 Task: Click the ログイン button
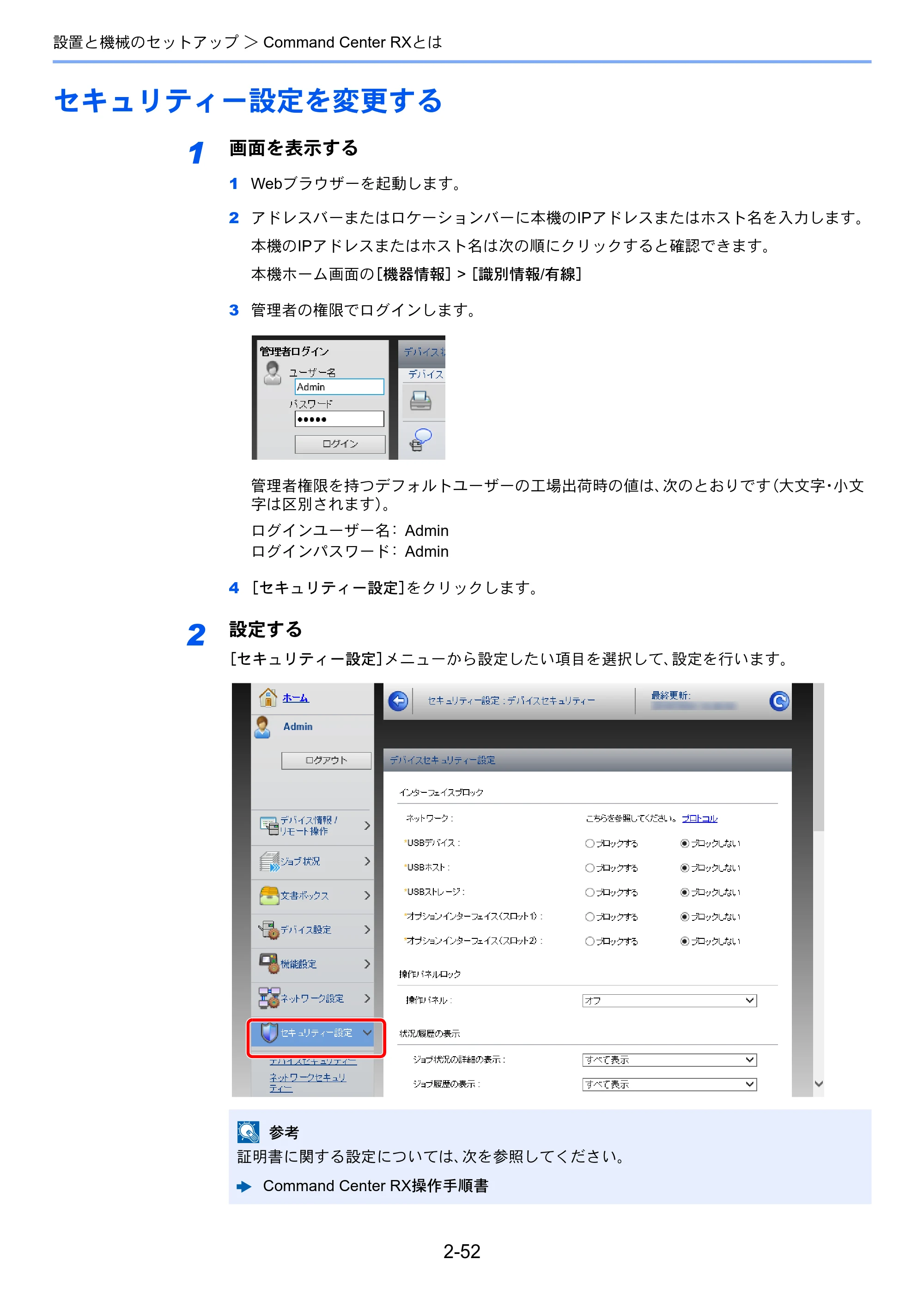click(340, 444)
